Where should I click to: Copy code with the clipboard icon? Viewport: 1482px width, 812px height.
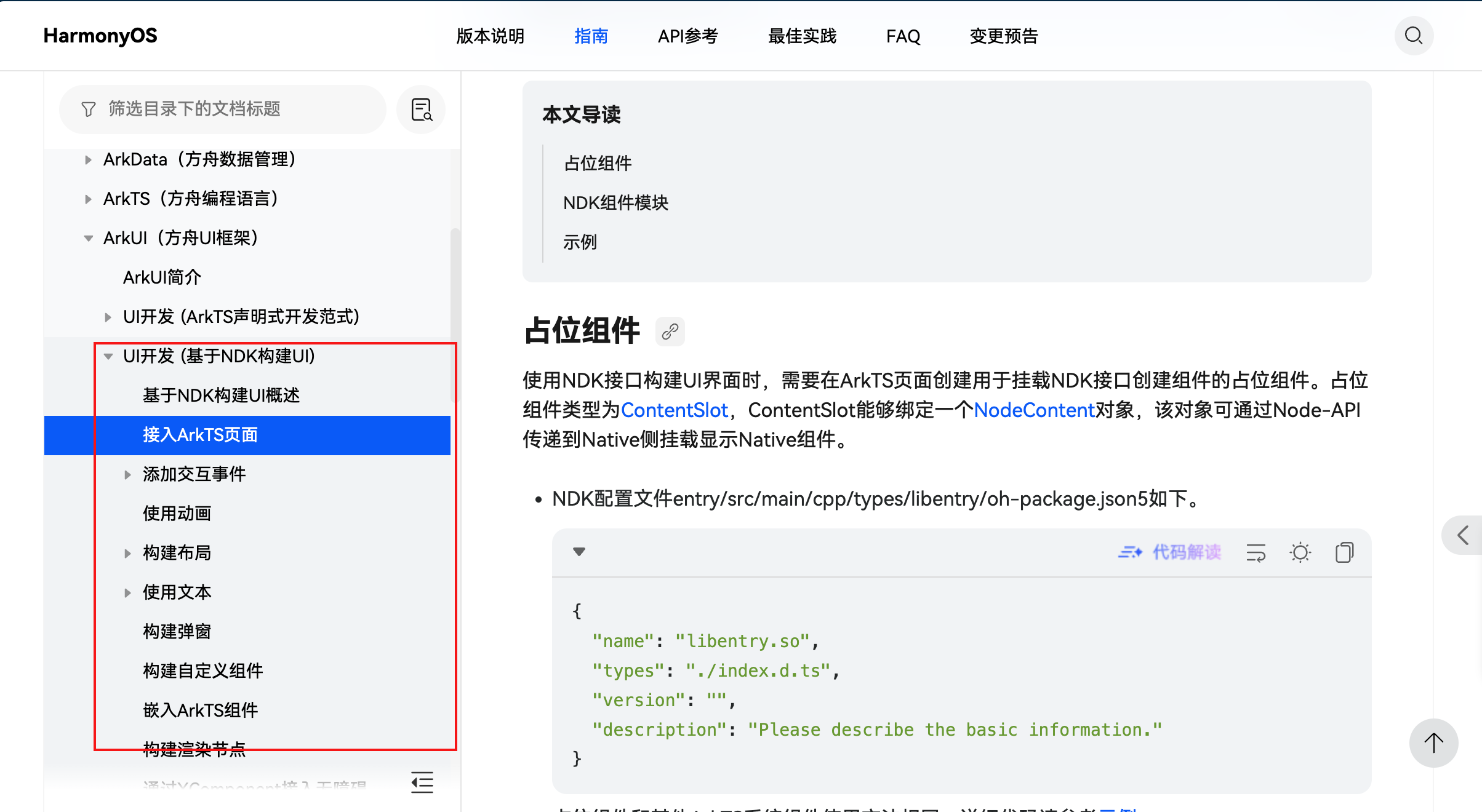click(x=1344, y=552)
